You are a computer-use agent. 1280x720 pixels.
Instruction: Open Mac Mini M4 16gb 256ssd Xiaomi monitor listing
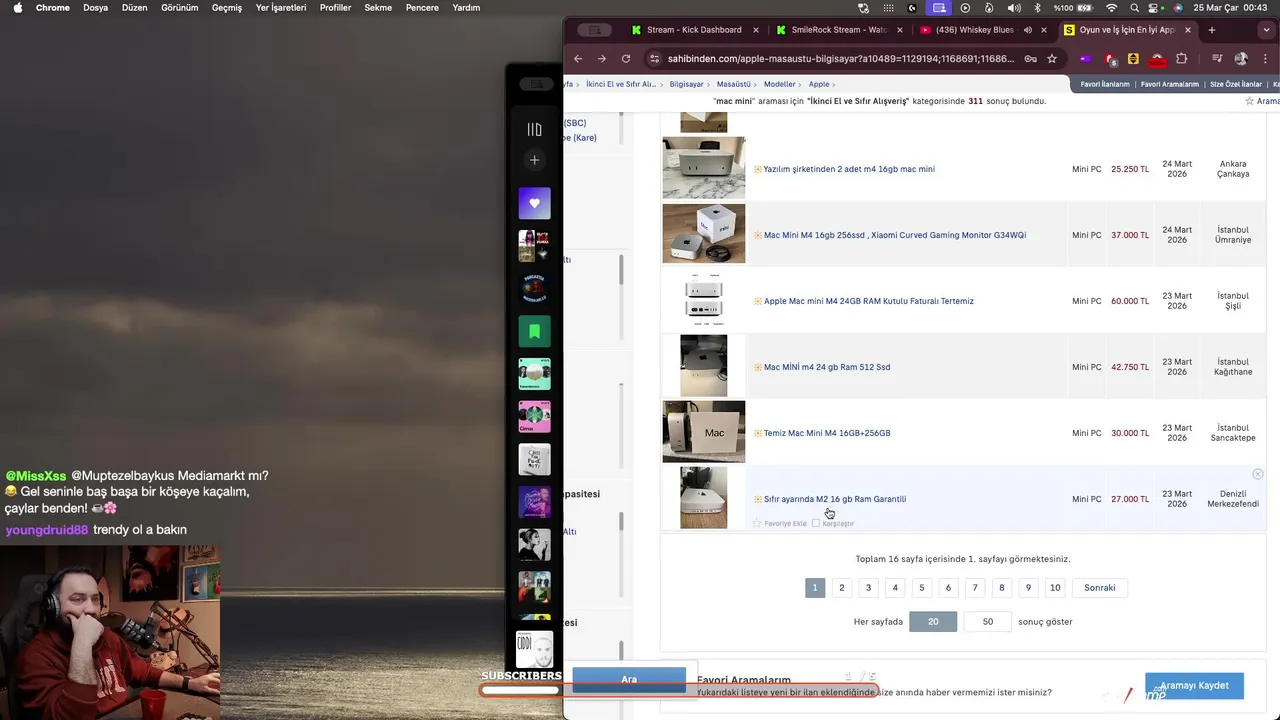pos(895,235)
